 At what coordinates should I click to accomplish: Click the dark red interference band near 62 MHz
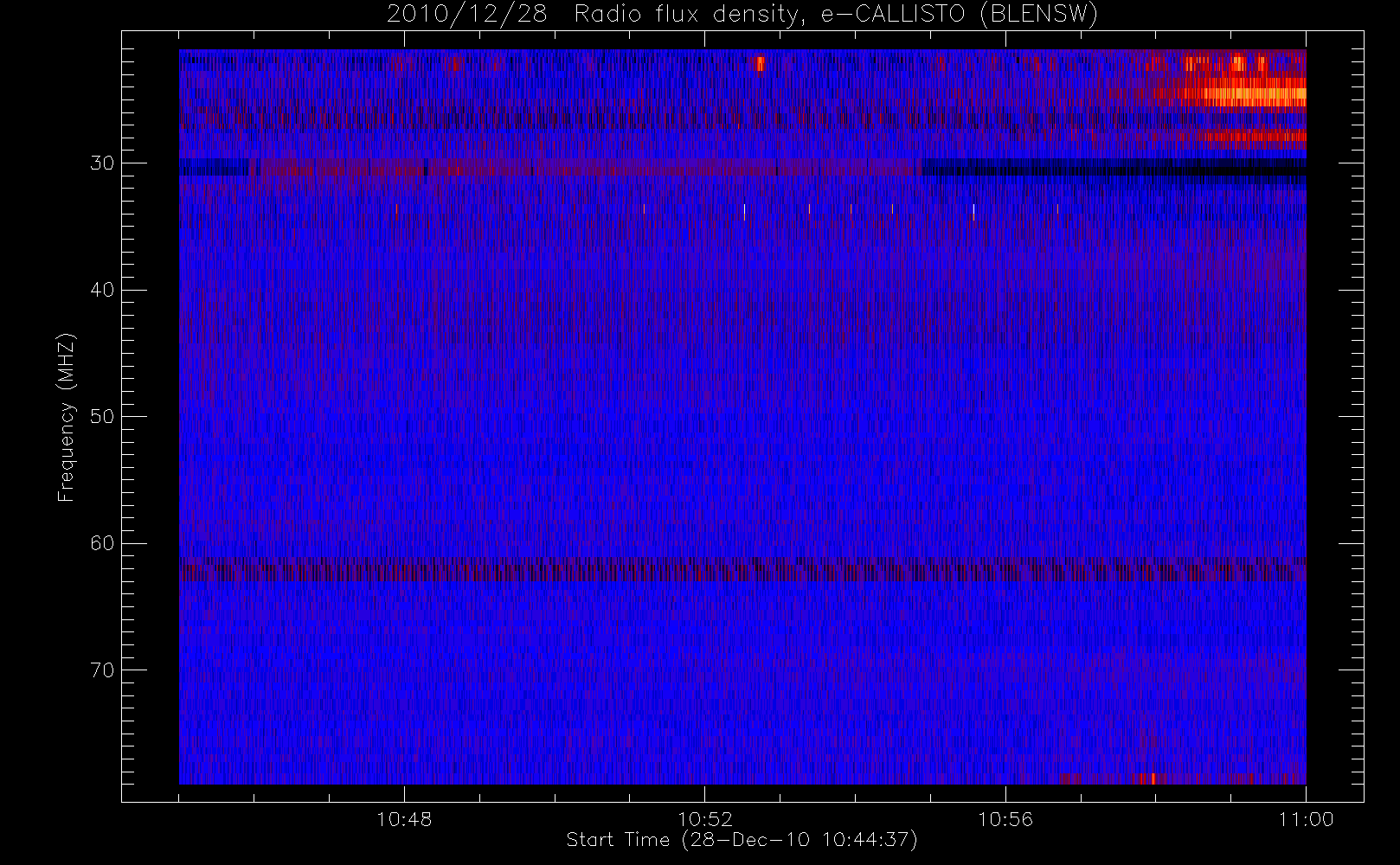742,571
